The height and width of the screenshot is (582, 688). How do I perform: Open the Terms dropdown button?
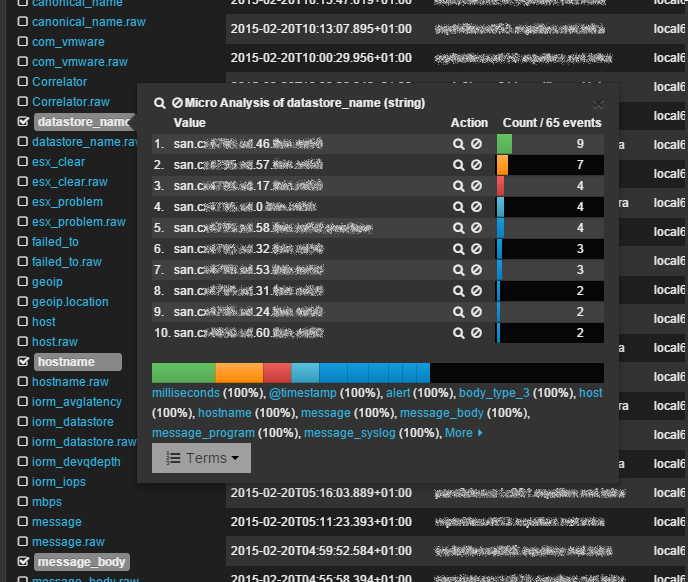pyautogui.click(x=201, y=458)
